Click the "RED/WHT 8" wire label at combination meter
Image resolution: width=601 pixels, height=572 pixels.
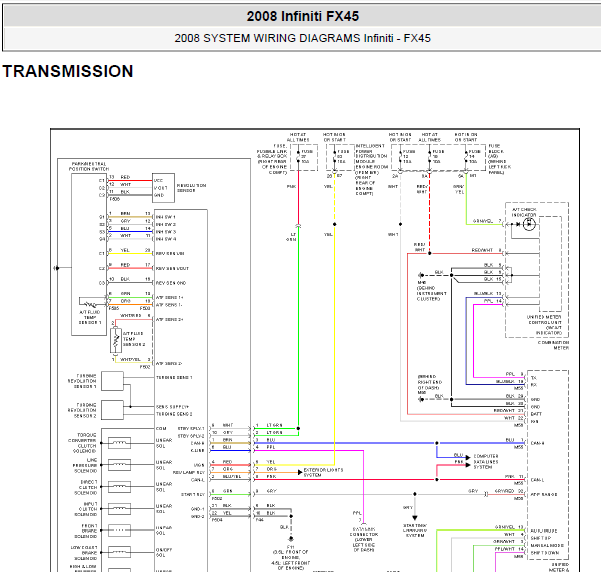486,250
